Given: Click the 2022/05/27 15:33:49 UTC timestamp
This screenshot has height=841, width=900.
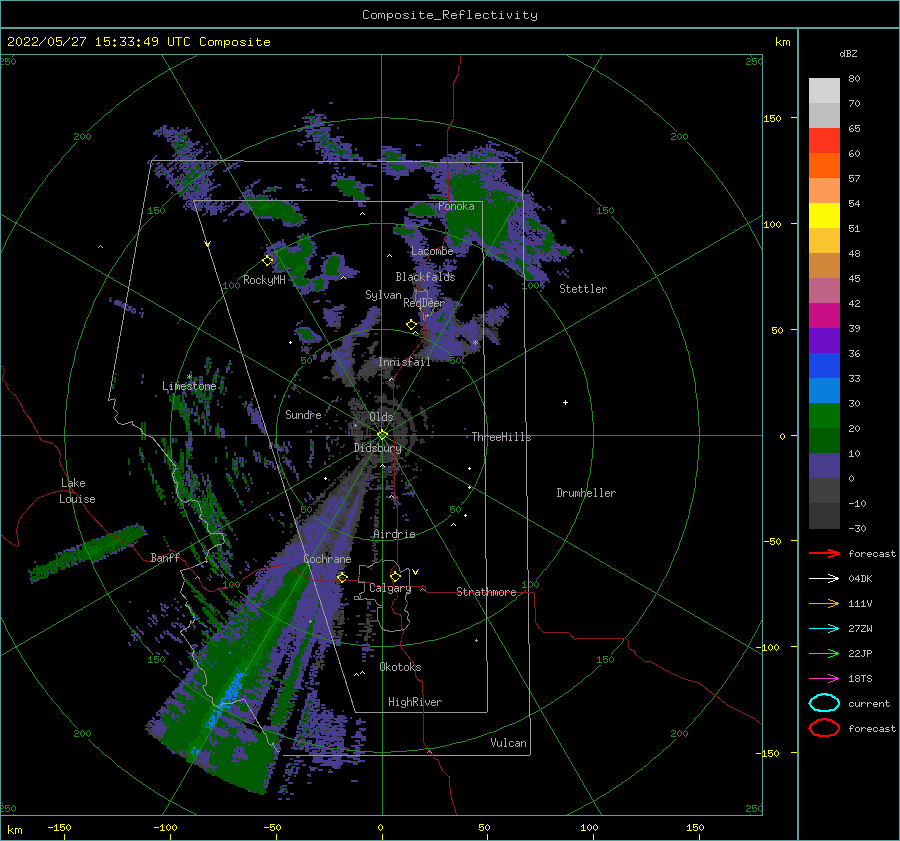Looking at the screenshot, I should point(138,42).
